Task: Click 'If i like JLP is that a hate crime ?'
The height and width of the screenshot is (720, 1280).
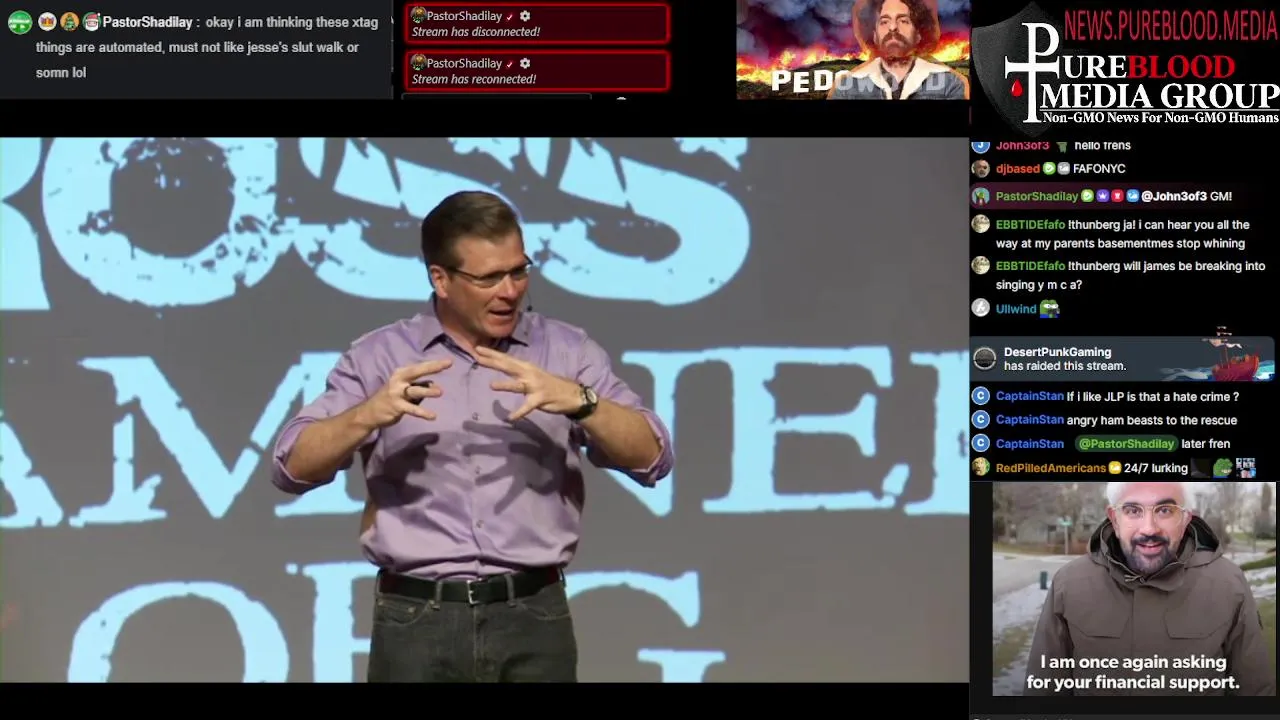Action: point(1153,396)
